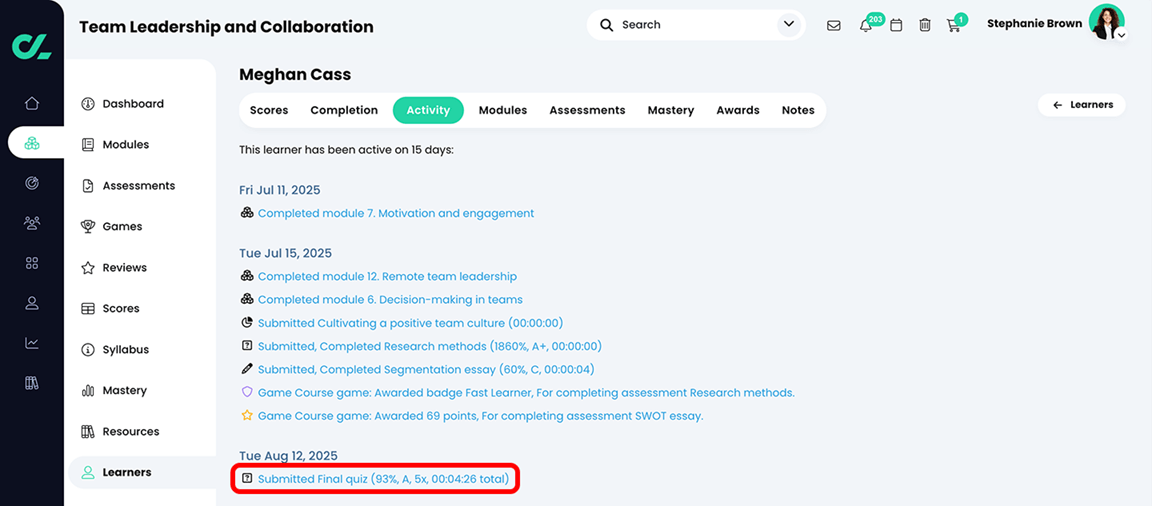Open Submitted, Completed Research methods link
Screen dimensions: 1152x506
430,346
